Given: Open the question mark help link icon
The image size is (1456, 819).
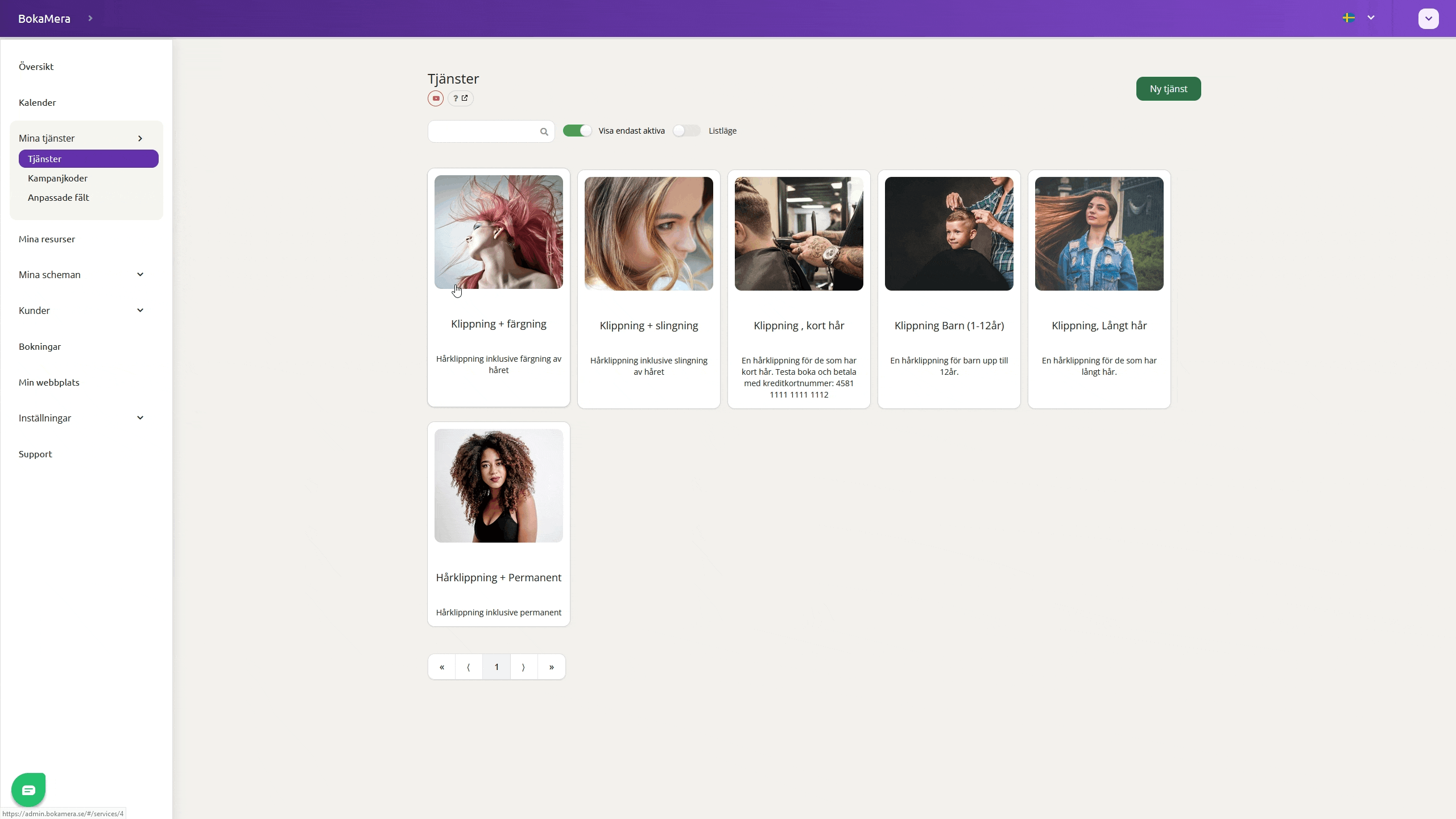Looking at the screenshot, I should (x=460, y=98).
